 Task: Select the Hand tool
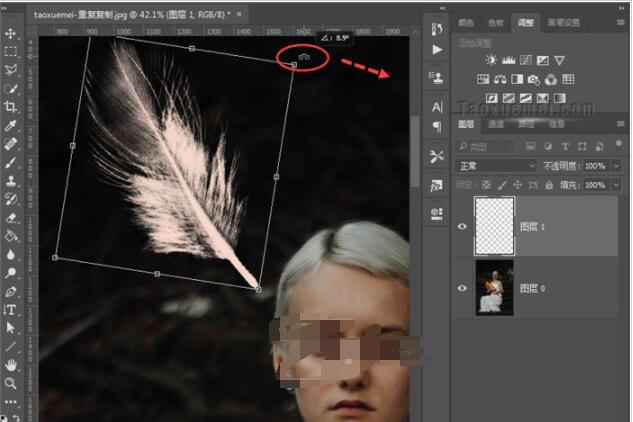10,365
